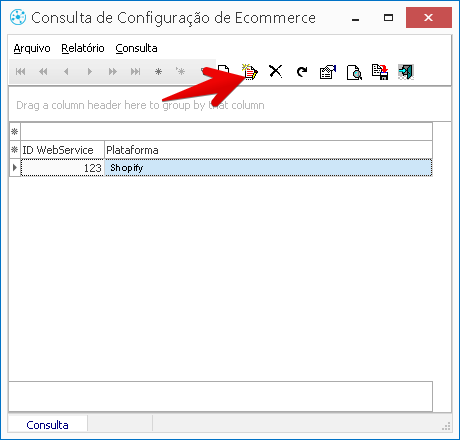The image size is (460, 440).
Task: Click the exit door icon
Action: [406, 72]
